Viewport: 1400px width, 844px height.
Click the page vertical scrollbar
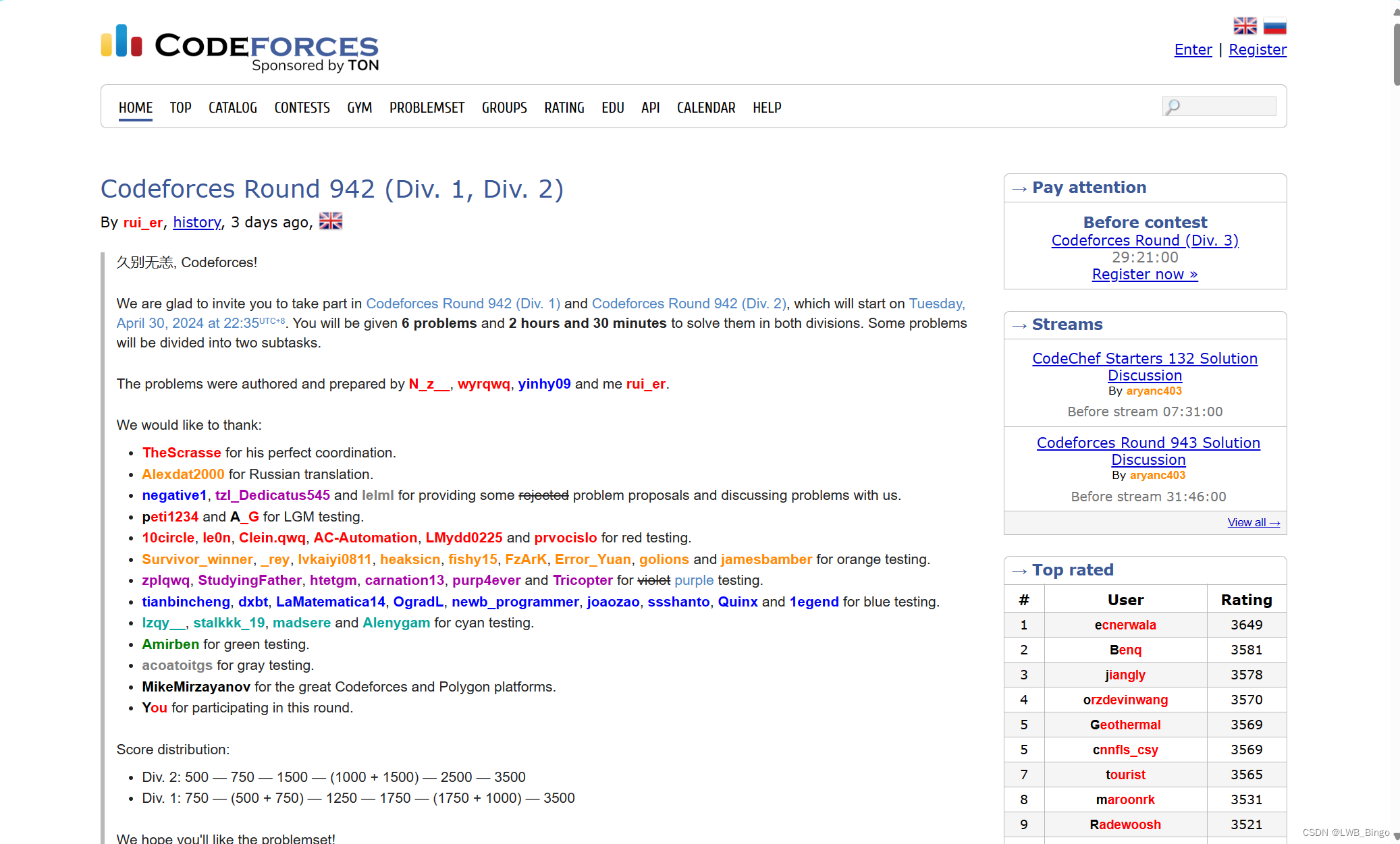[1395, 54]
